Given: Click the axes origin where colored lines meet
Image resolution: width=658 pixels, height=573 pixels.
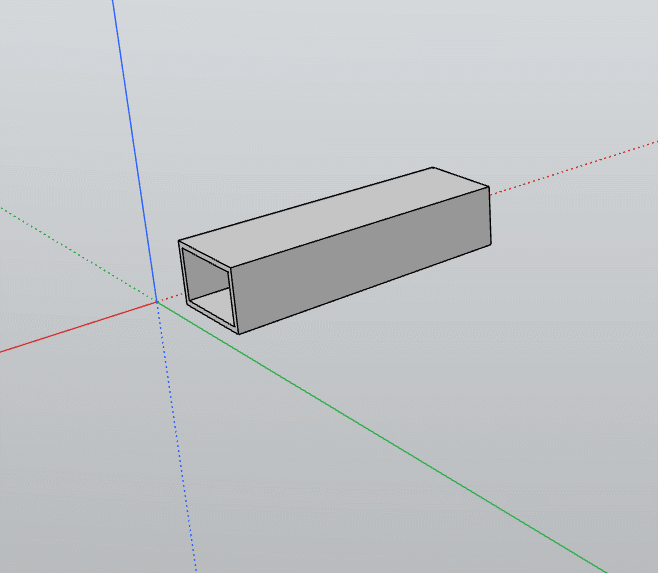Looking at the screenshot, I should pos(157,302).
